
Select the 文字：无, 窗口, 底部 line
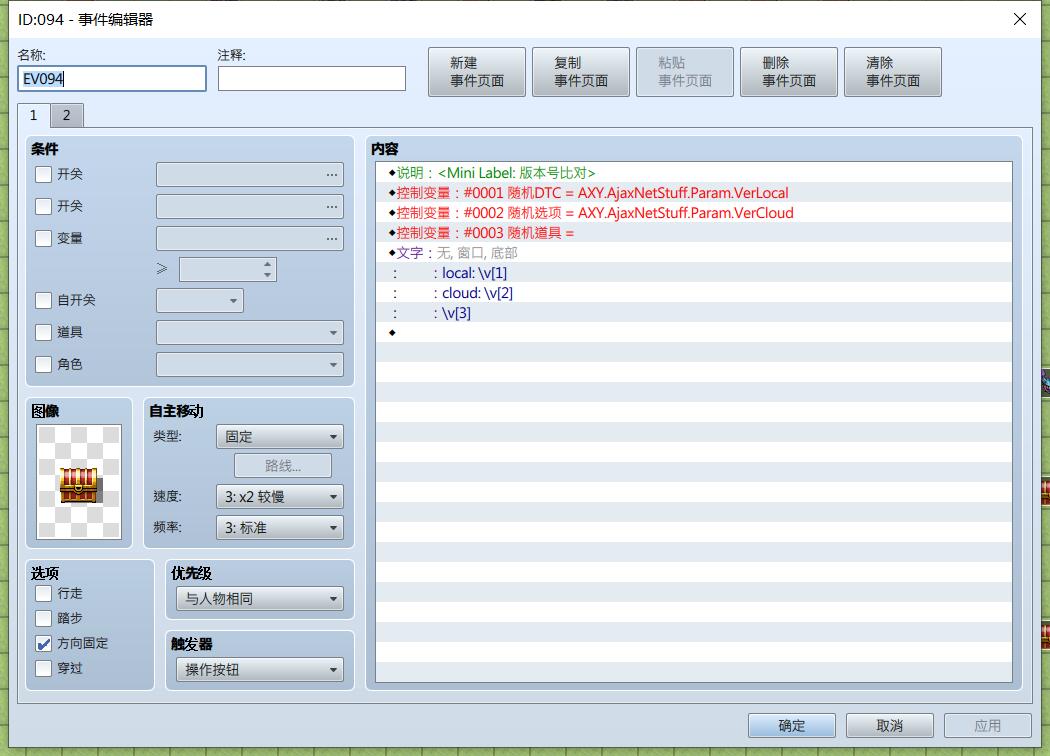coord(694,253)
